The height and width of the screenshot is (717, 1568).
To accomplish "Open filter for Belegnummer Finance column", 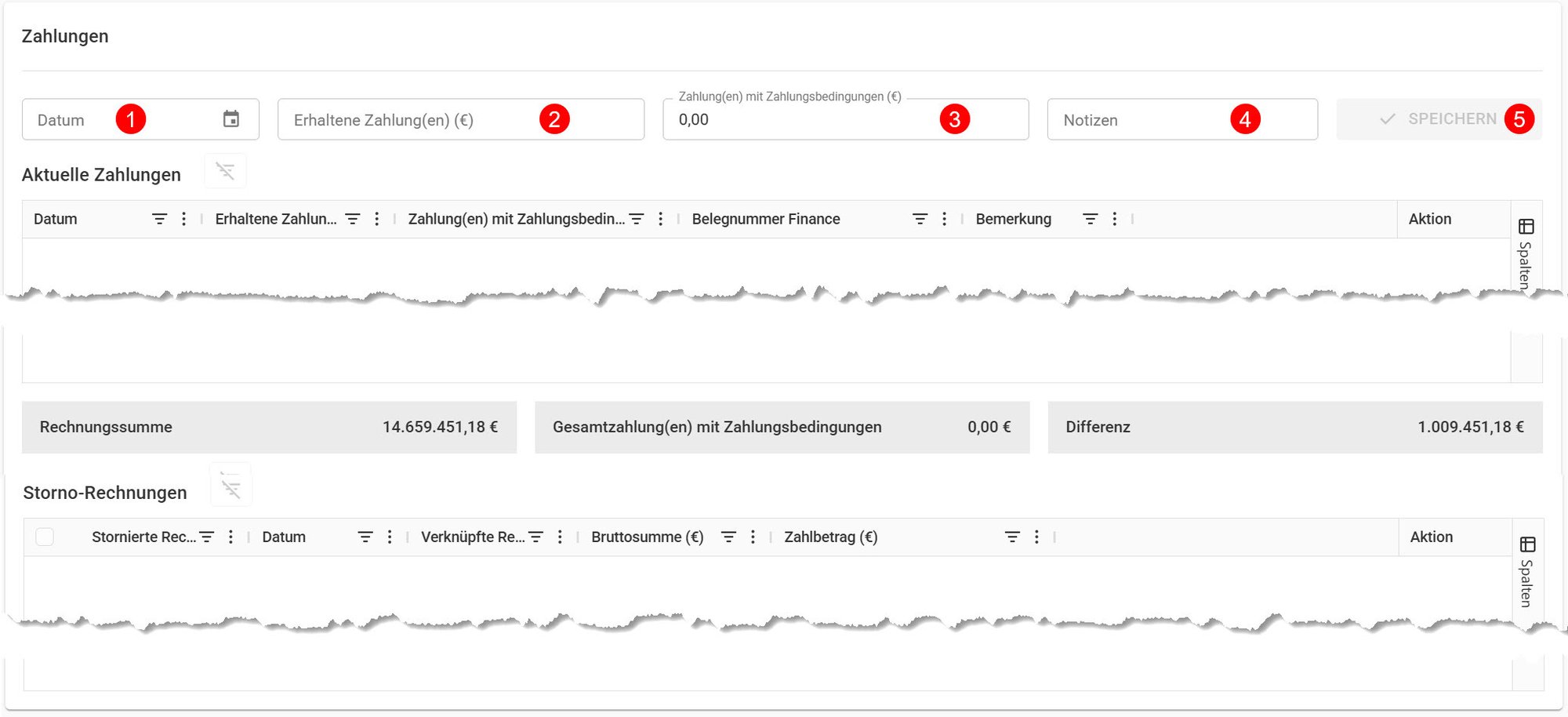I will [920, 219].
